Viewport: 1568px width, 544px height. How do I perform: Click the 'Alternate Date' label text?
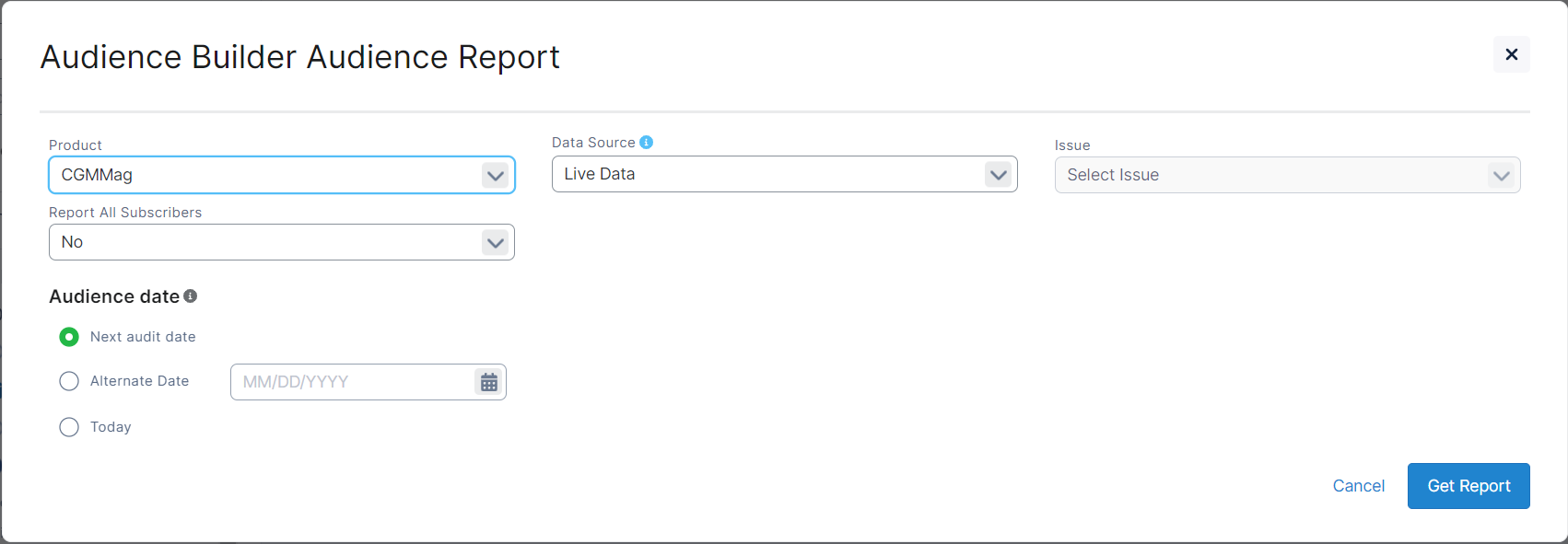(x=139, y=381)
